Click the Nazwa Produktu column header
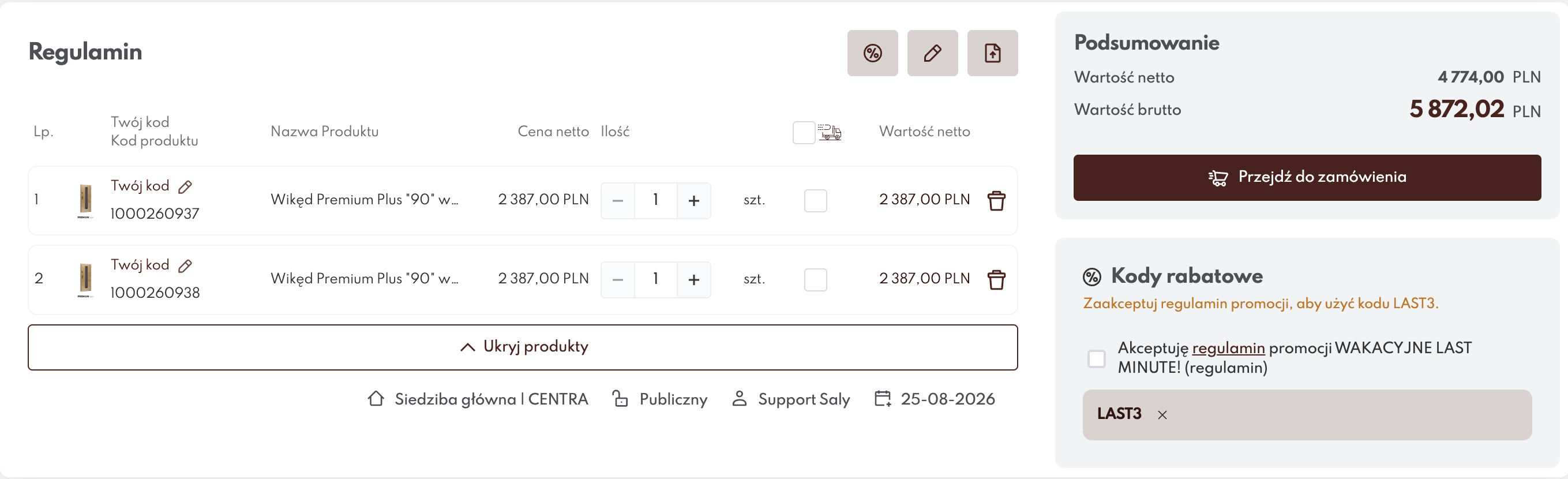Screen dimensions: 1568x479 point(324,132)
